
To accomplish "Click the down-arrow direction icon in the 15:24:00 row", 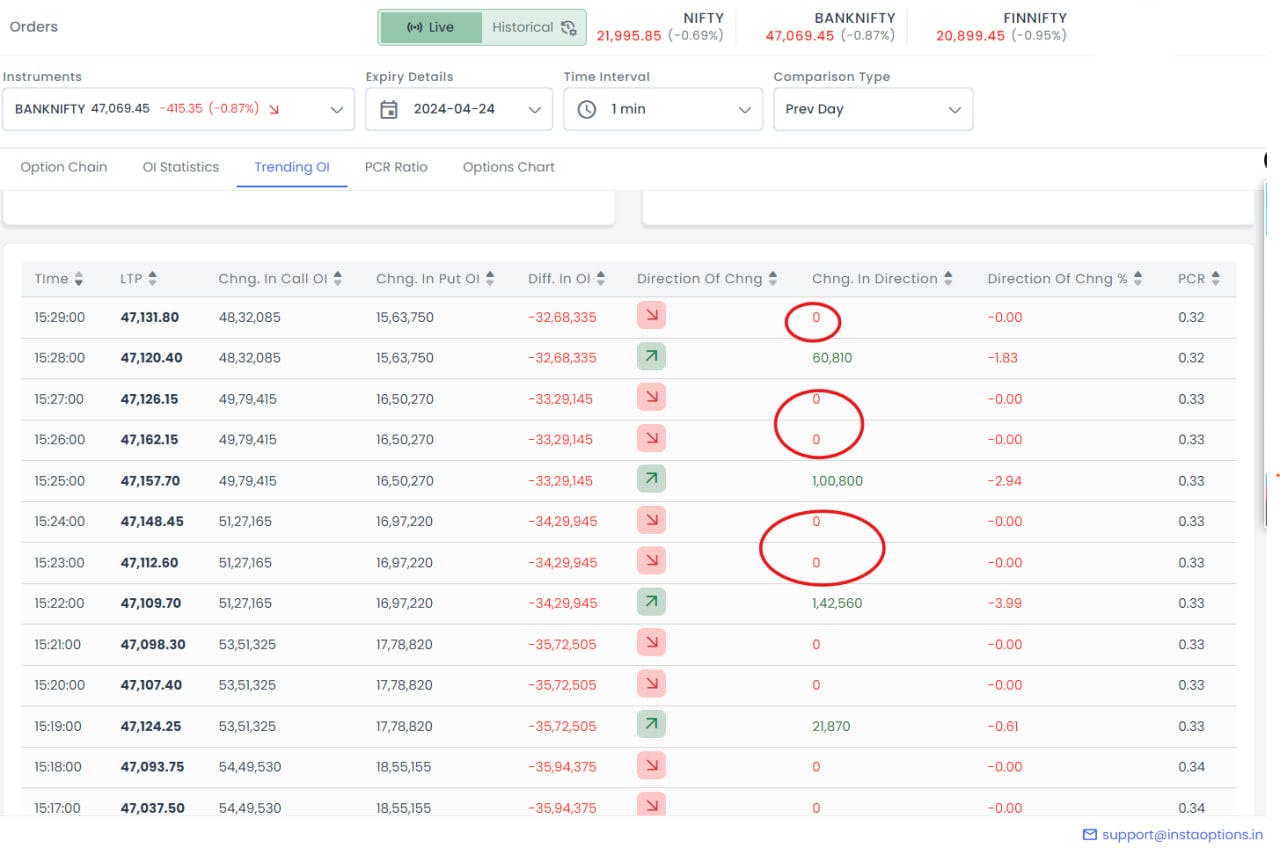I will tap(651, 521).
